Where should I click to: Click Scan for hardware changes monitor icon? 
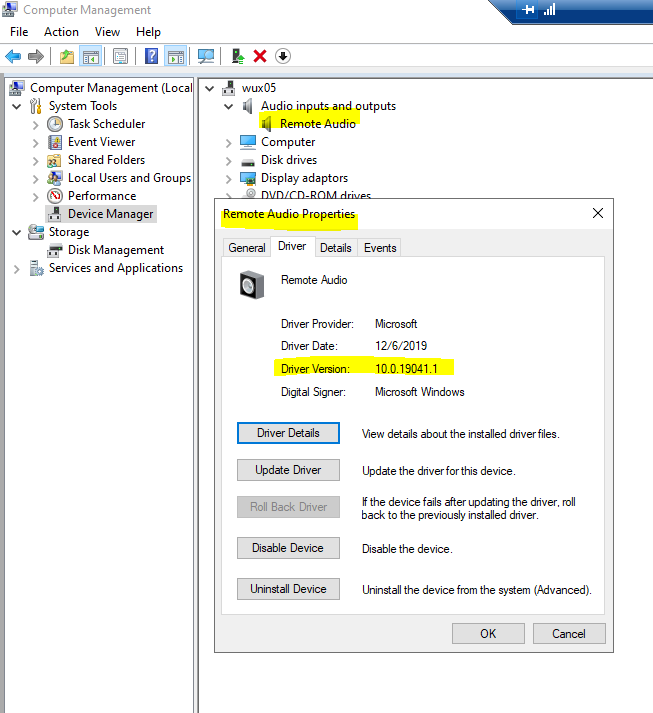[206, 56]
